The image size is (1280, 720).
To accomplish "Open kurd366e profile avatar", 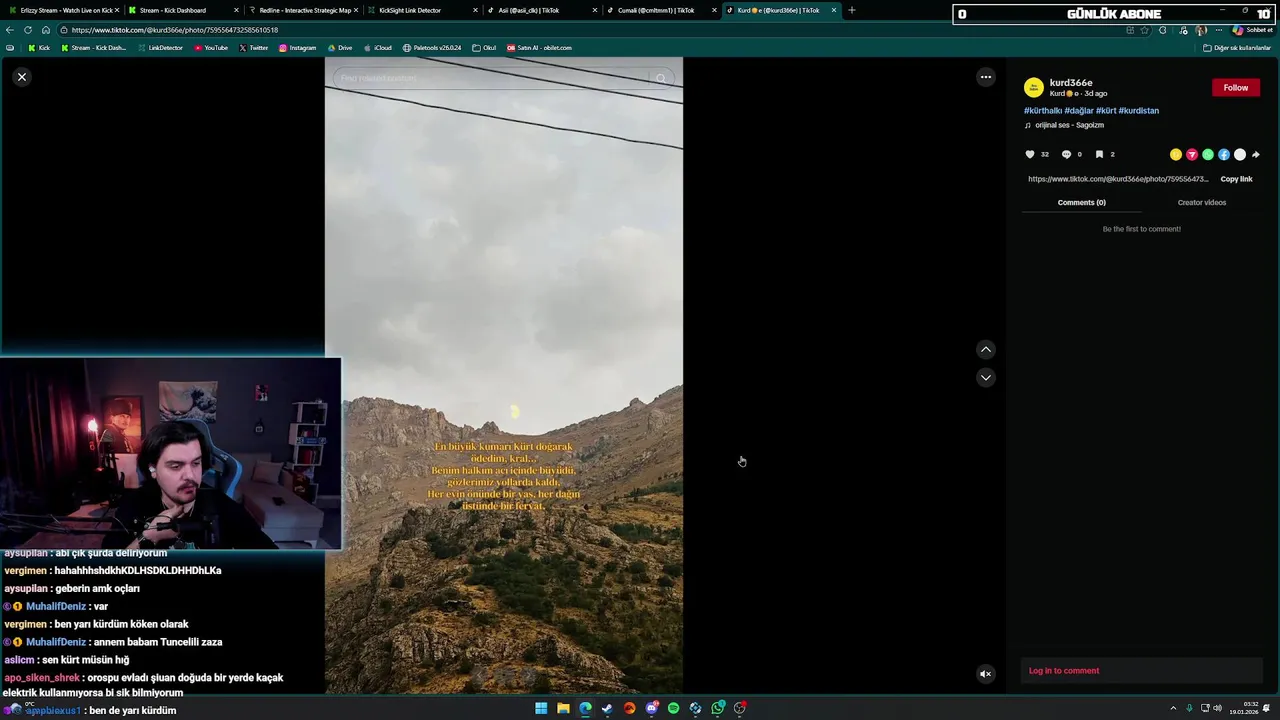I will pos(1034,88).
